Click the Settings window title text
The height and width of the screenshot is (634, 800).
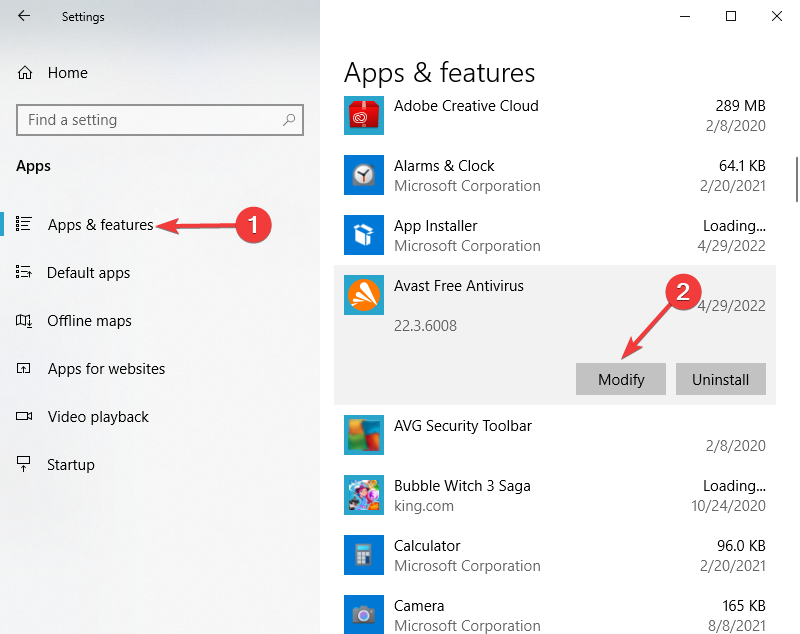click(x=83, y=17)
